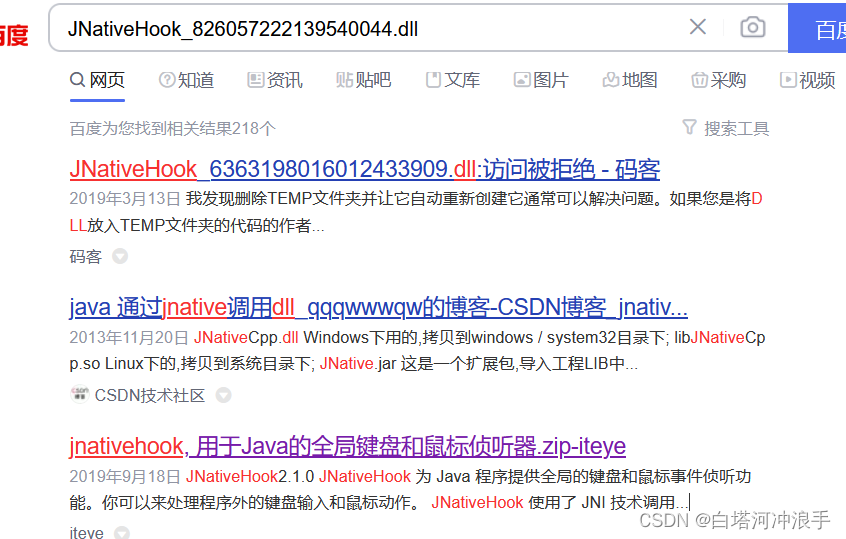Switch to the 知道 tab
846x539 pixels.
coord(186,80)
